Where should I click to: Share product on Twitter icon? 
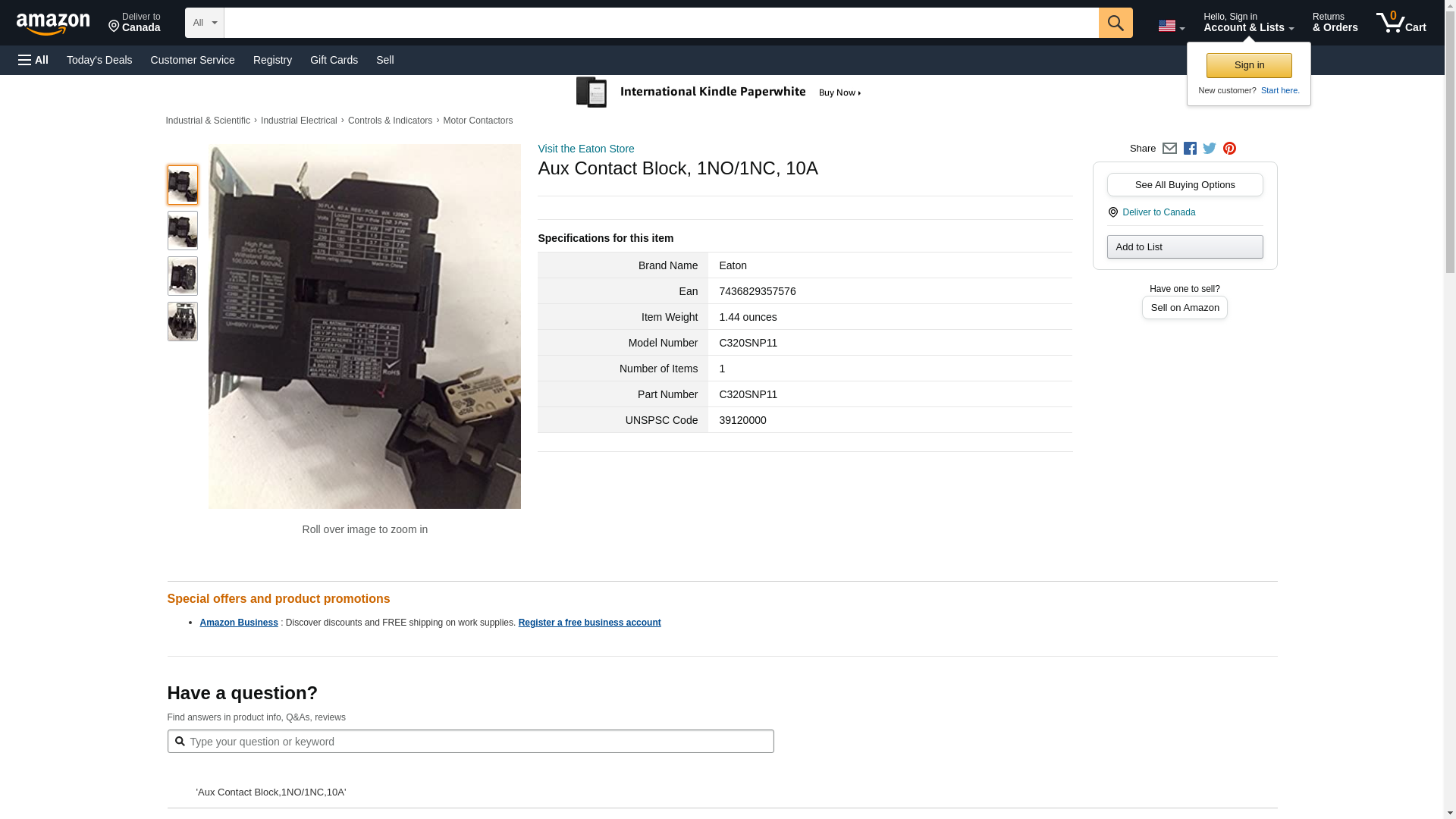pyautogui.click(x=1210, y=149)
